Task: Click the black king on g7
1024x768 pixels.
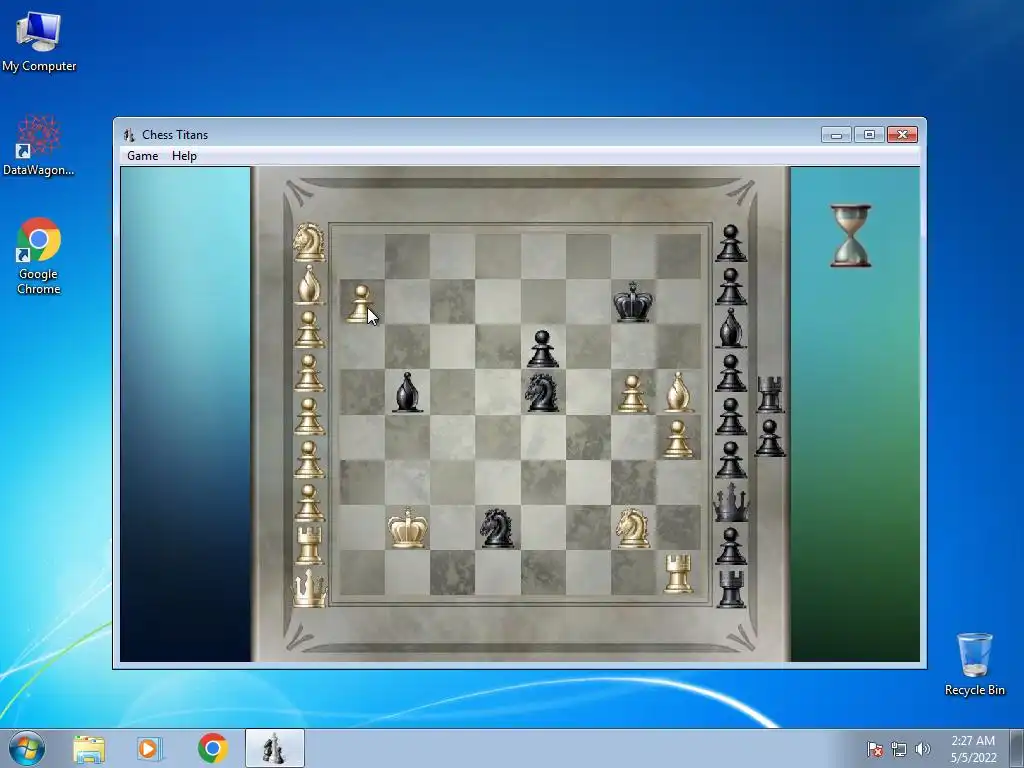Action: tap(632, 302)
